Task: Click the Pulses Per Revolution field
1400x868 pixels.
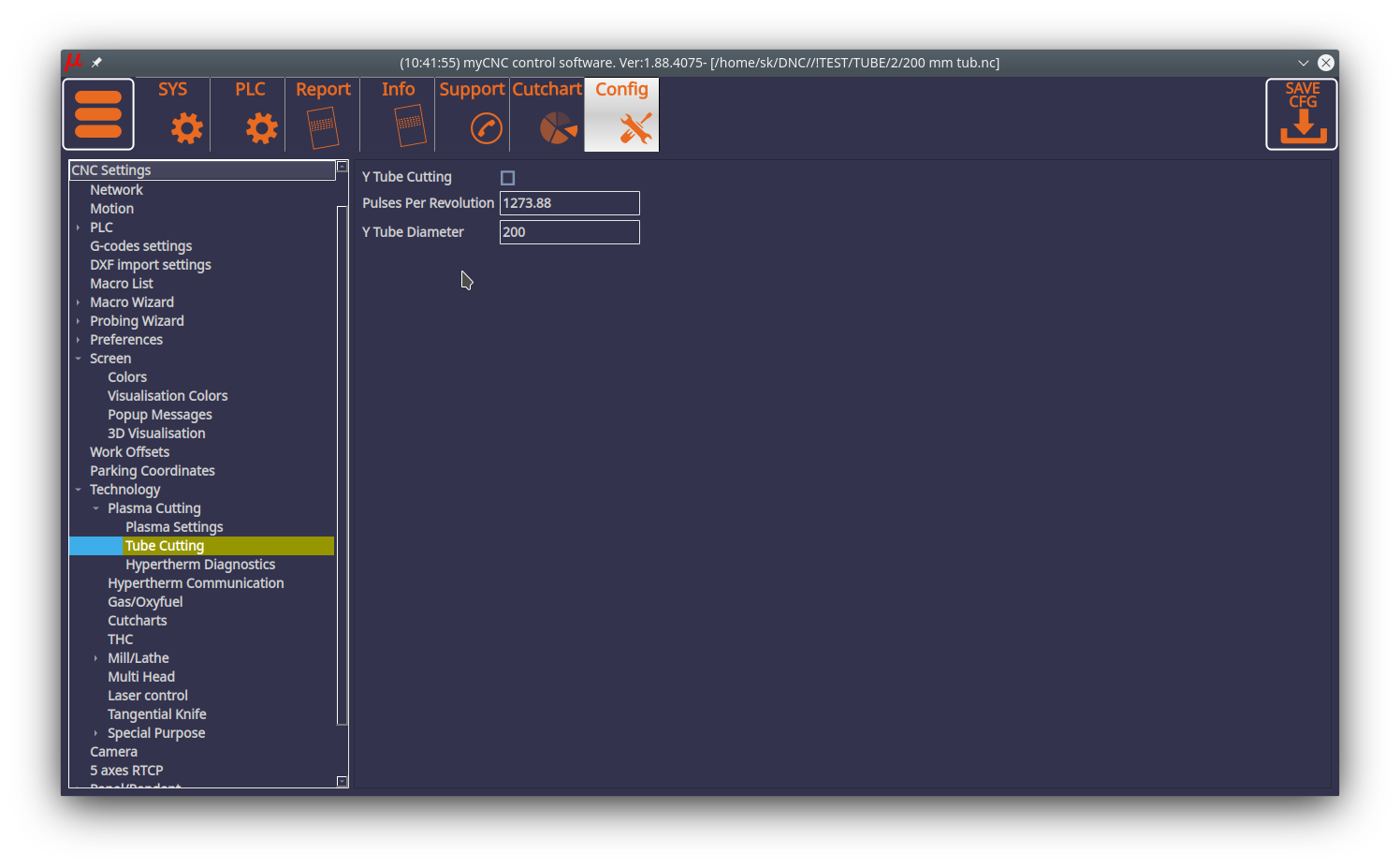Action: (569, 203)
